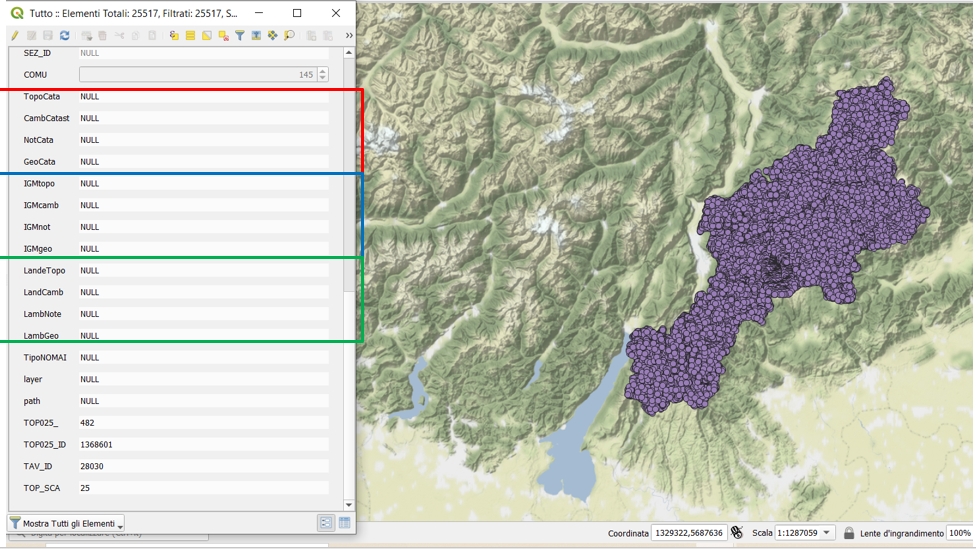Expand the toolbar overflow chevron

click(x=348, y=36)
